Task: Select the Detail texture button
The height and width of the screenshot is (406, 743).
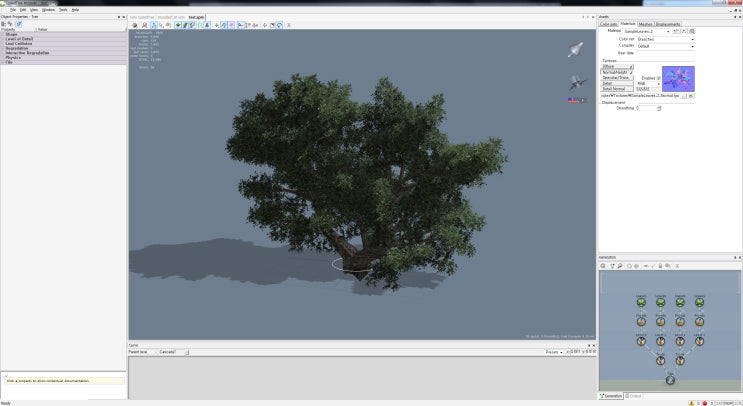Action: click(x=616, y=83)
